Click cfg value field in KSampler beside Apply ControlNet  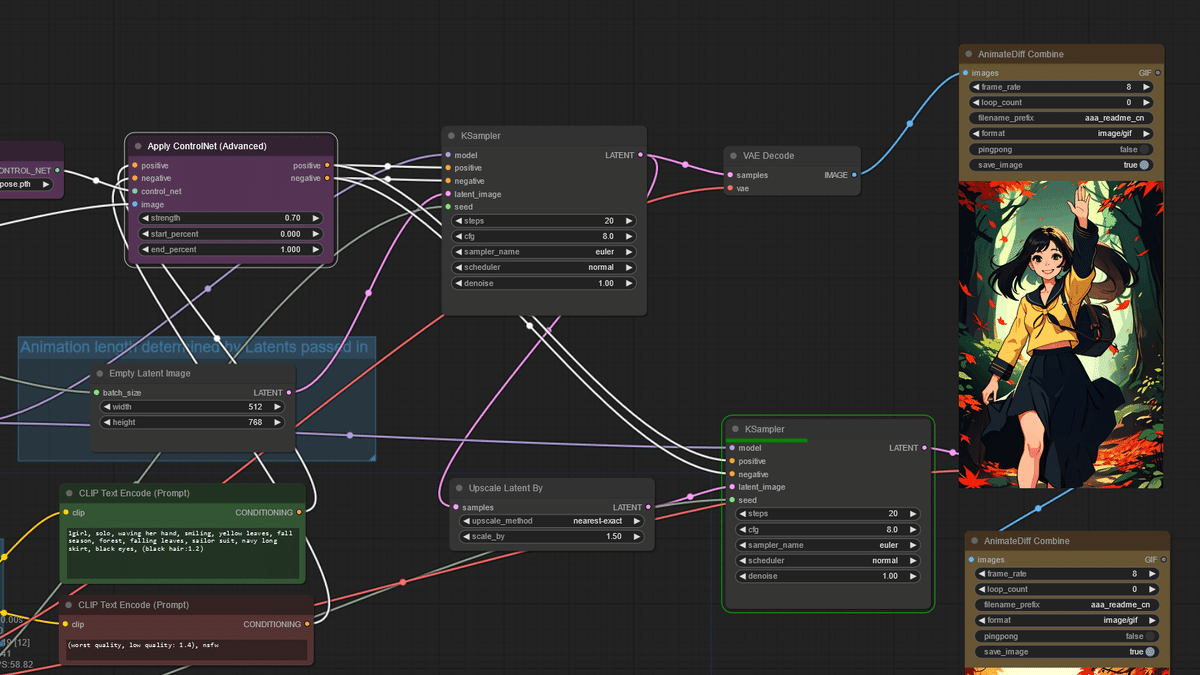pos(543,236)
